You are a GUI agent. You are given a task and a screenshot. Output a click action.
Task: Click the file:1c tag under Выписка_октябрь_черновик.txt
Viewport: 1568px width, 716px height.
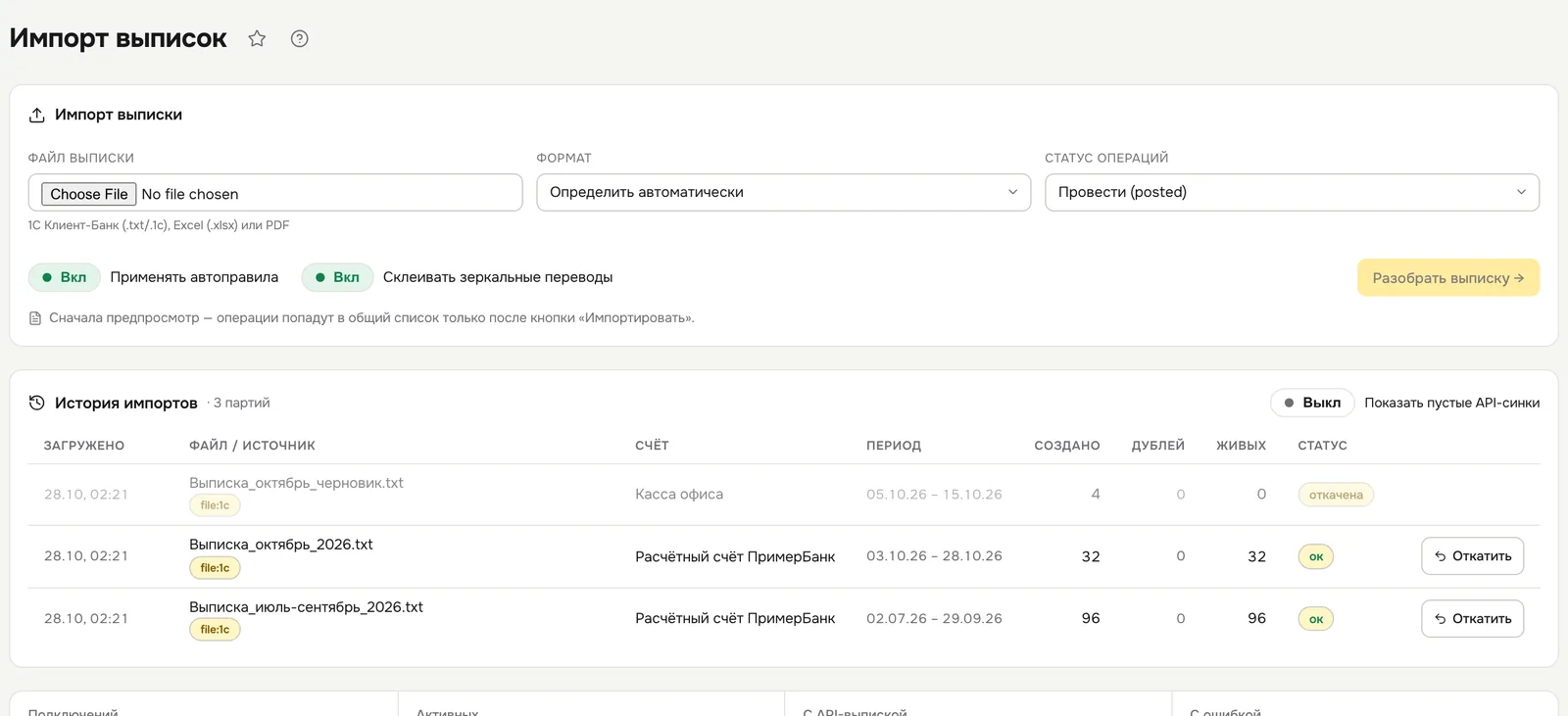(x=215, y=505)
